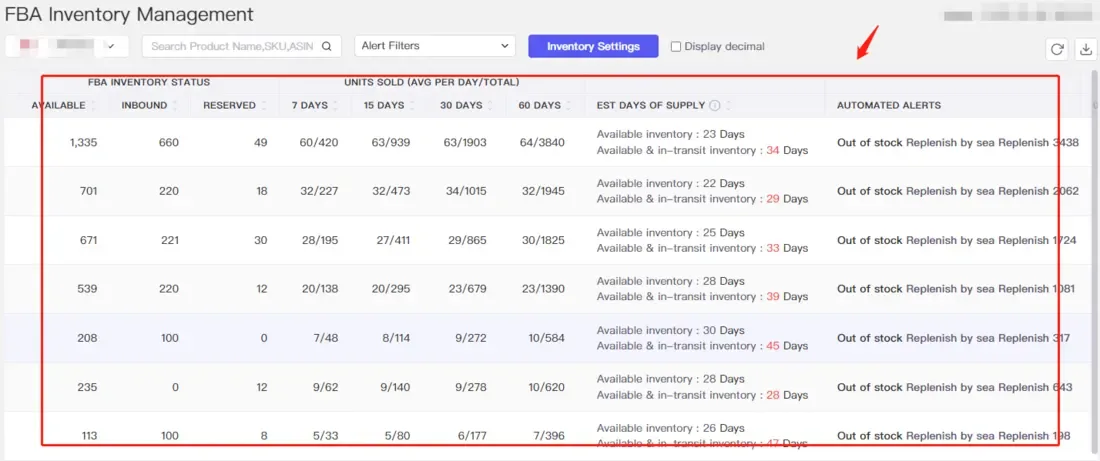Sort by the 15 Days column arrows

[412, 106]
